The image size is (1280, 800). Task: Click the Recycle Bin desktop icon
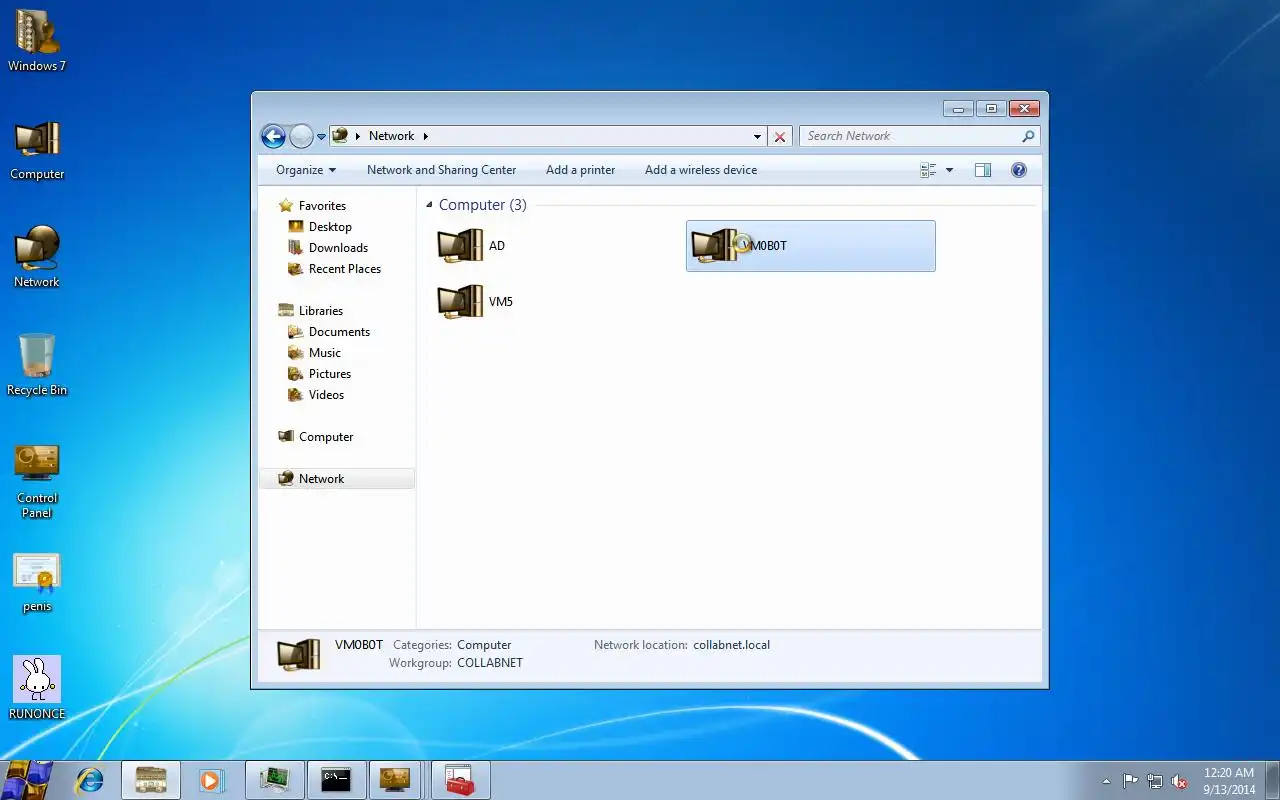[37, 364]
